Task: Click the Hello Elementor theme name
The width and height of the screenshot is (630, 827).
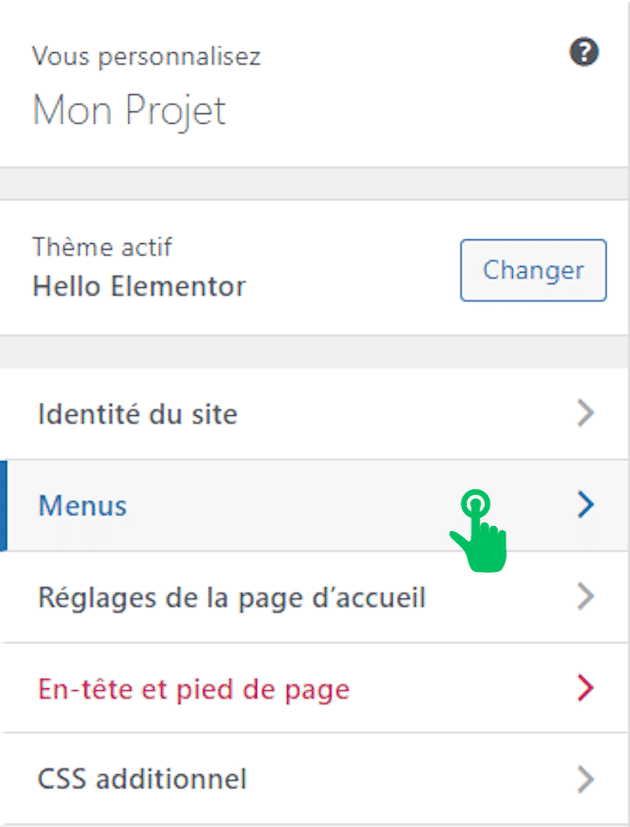Action: point(139,288)
